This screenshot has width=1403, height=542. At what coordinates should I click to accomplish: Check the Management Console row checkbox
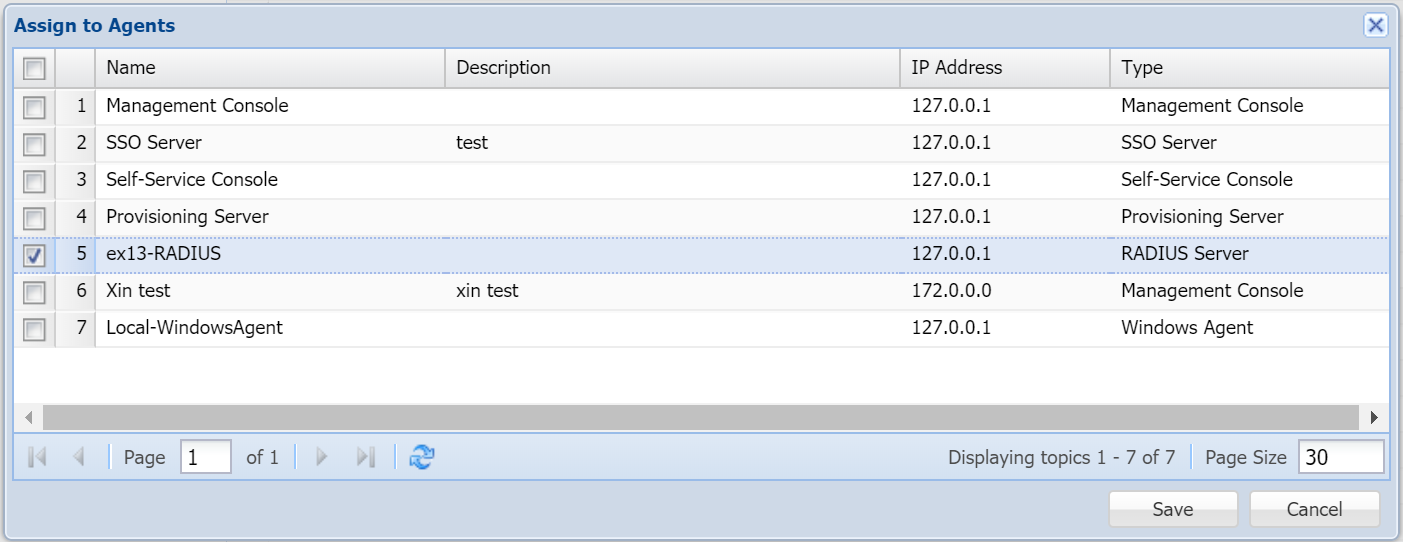[34, 106]
